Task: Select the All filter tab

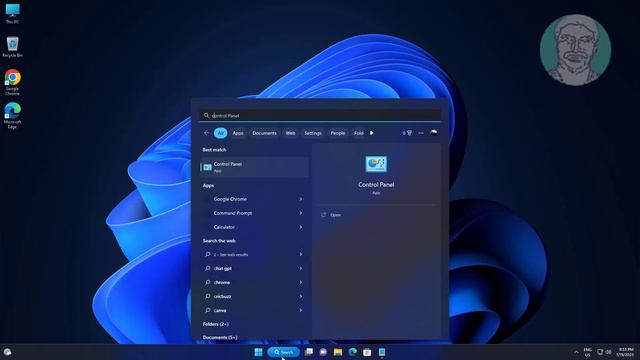Action: pyautogui.click(x=220, y=133)
